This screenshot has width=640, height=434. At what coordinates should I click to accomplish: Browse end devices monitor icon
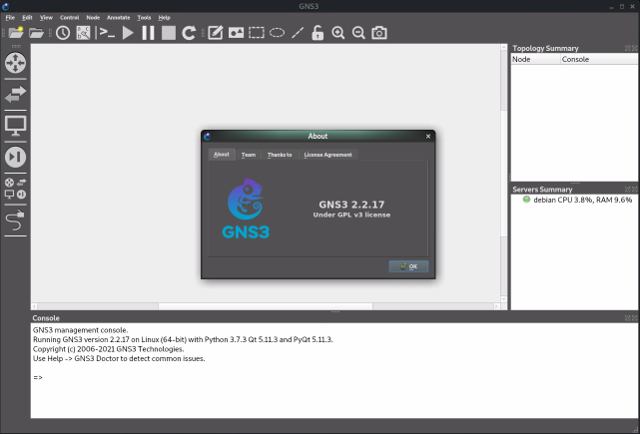pyautogui.click(x=16, y=126)
